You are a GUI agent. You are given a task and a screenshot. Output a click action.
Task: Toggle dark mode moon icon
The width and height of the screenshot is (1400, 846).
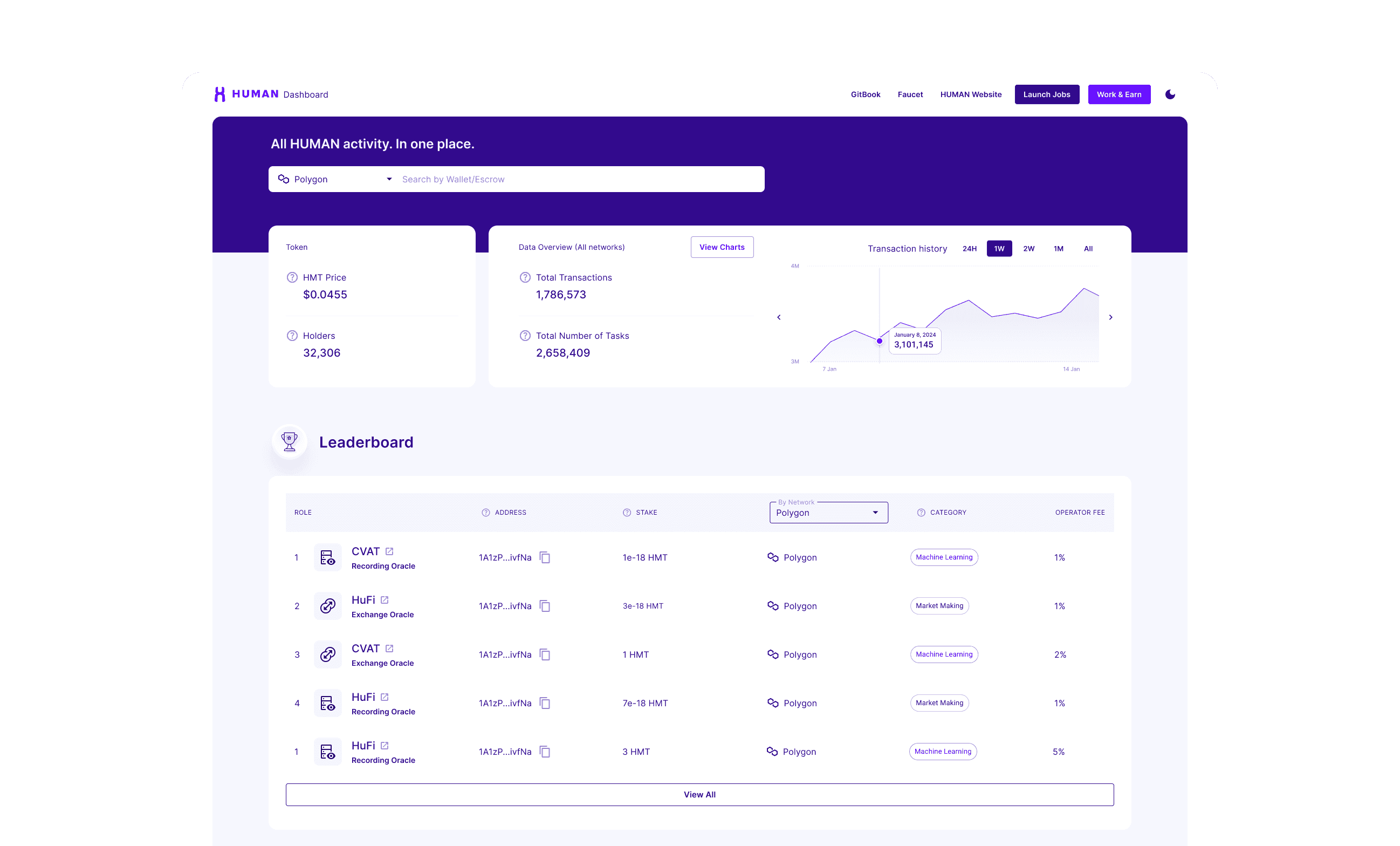(x=1170, y=94)
